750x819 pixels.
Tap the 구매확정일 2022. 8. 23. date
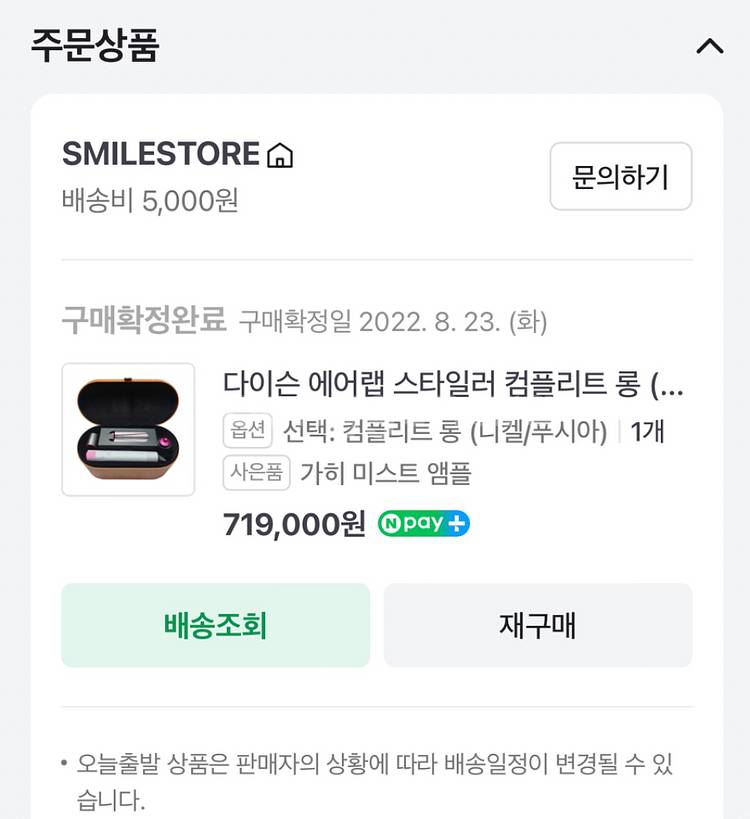pyautogui.click(x=393, y=321)
